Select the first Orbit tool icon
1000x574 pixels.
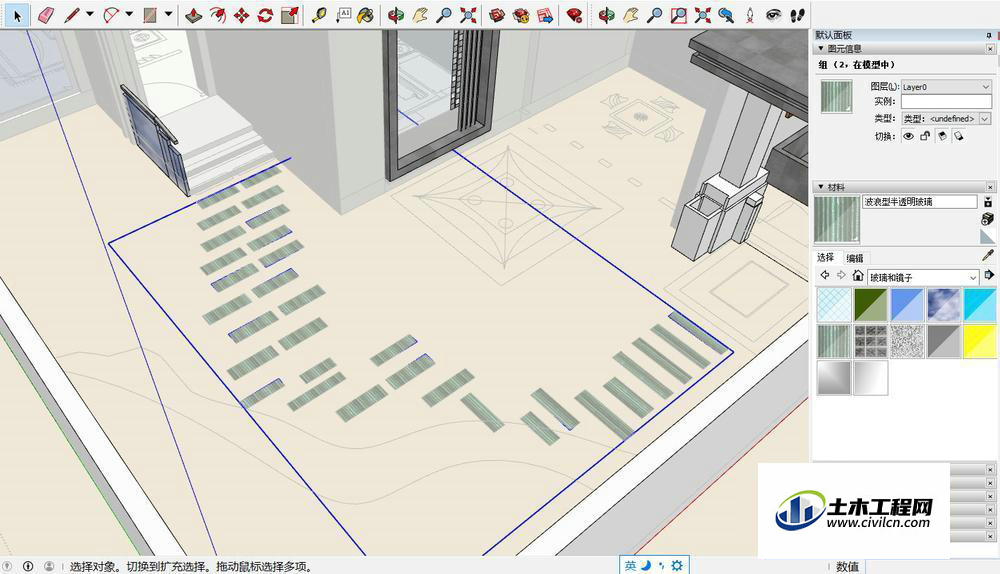(396, 15)
